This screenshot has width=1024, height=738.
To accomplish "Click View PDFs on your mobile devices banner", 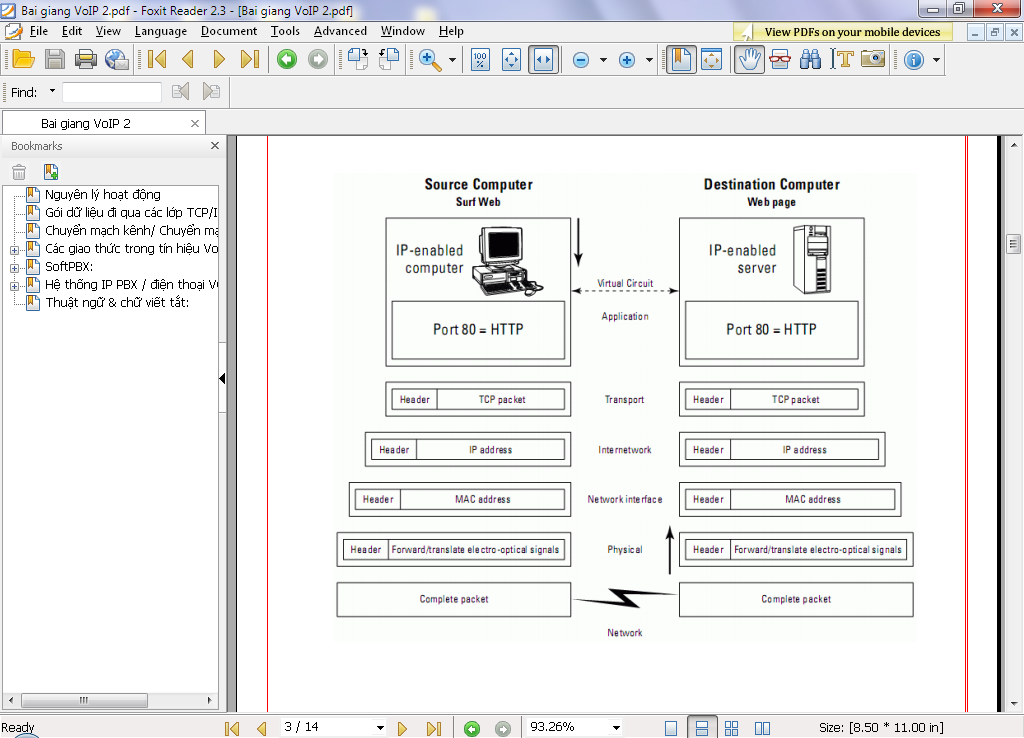I will click(852, 32).
